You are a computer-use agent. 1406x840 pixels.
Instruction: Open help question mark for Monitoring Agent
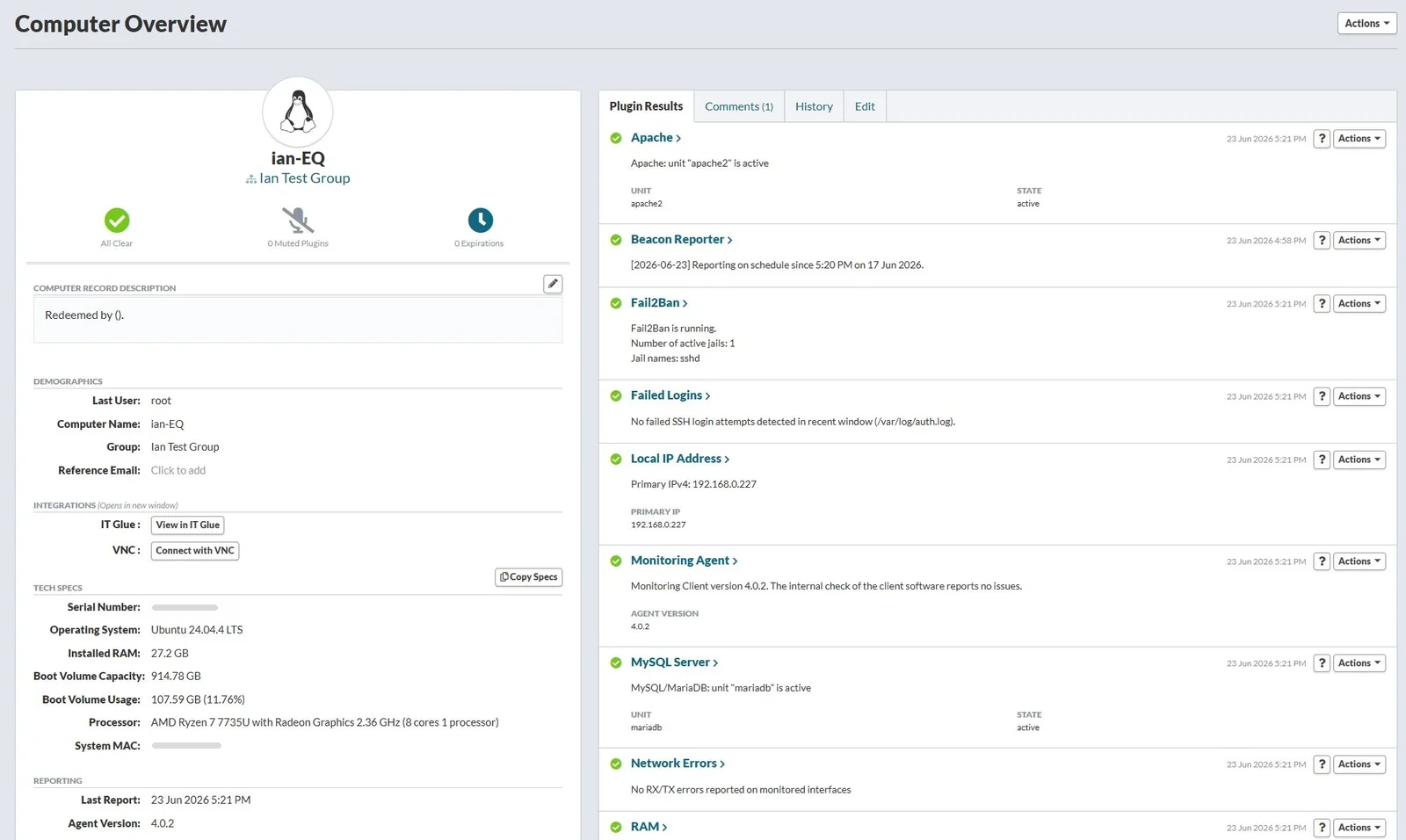tap(1322, 561)
